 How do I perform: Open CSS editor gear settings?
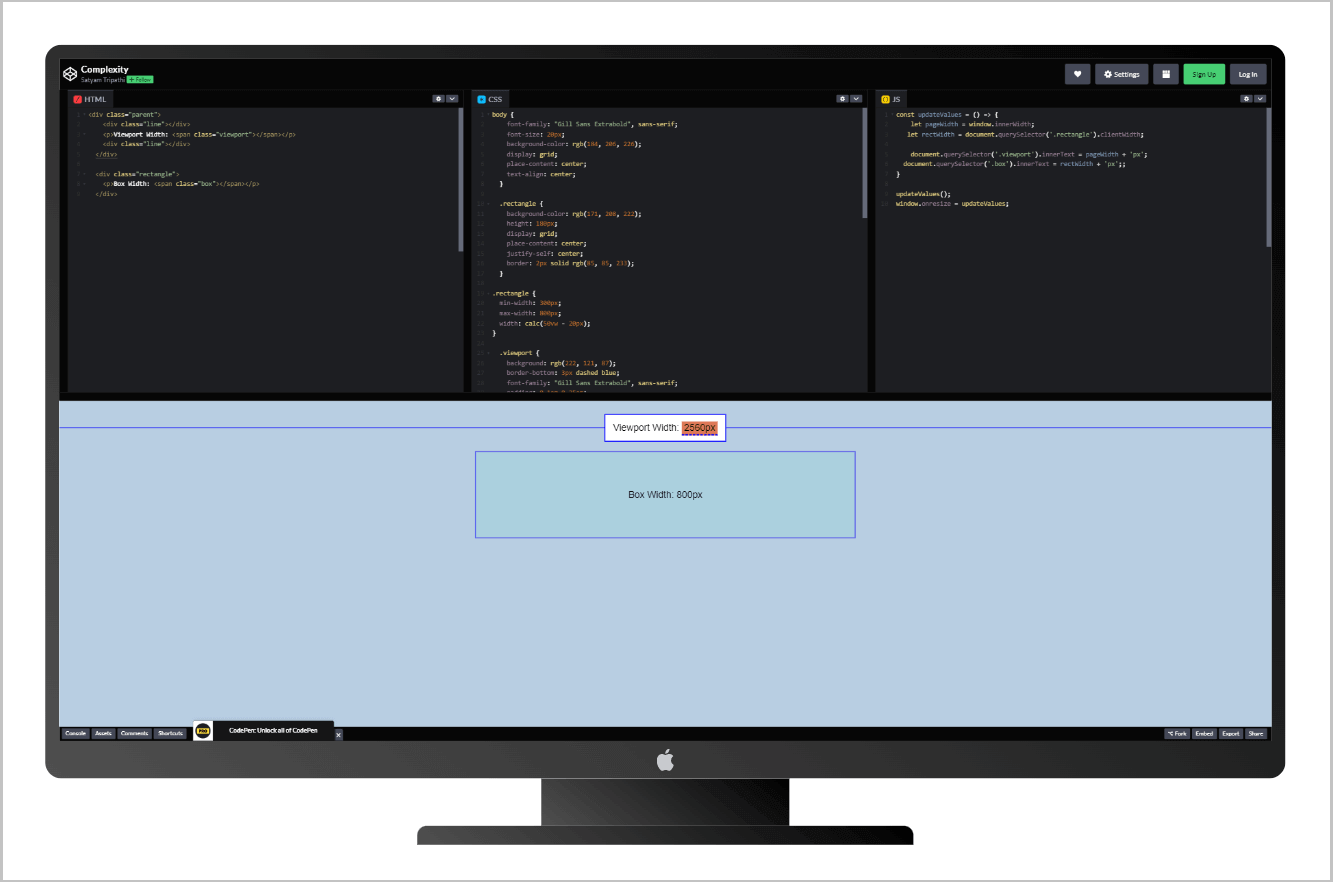click(842, 99)
